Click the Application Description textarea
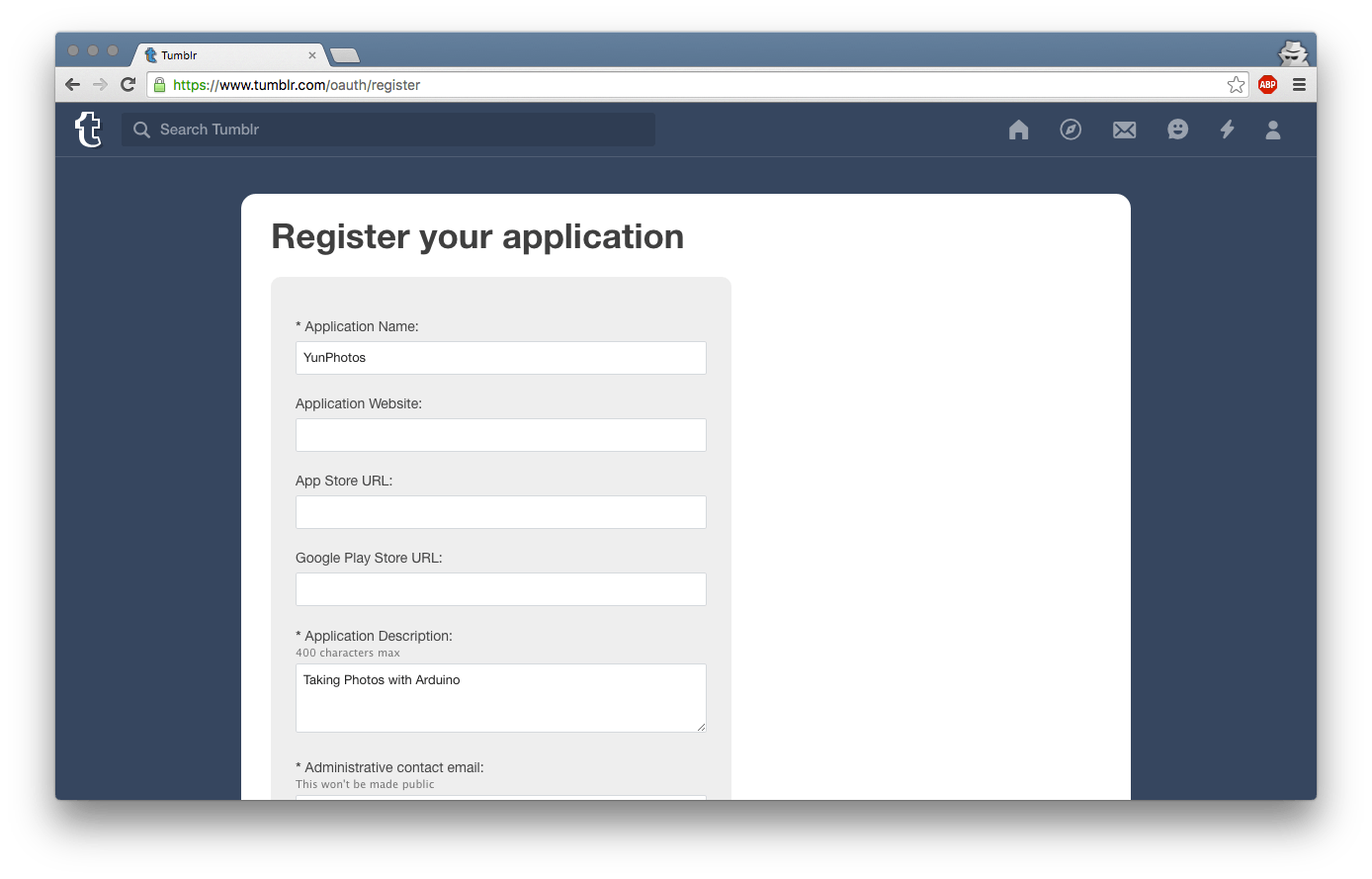This screenshot has width=1372, height=879. click(x=501, y=698)
